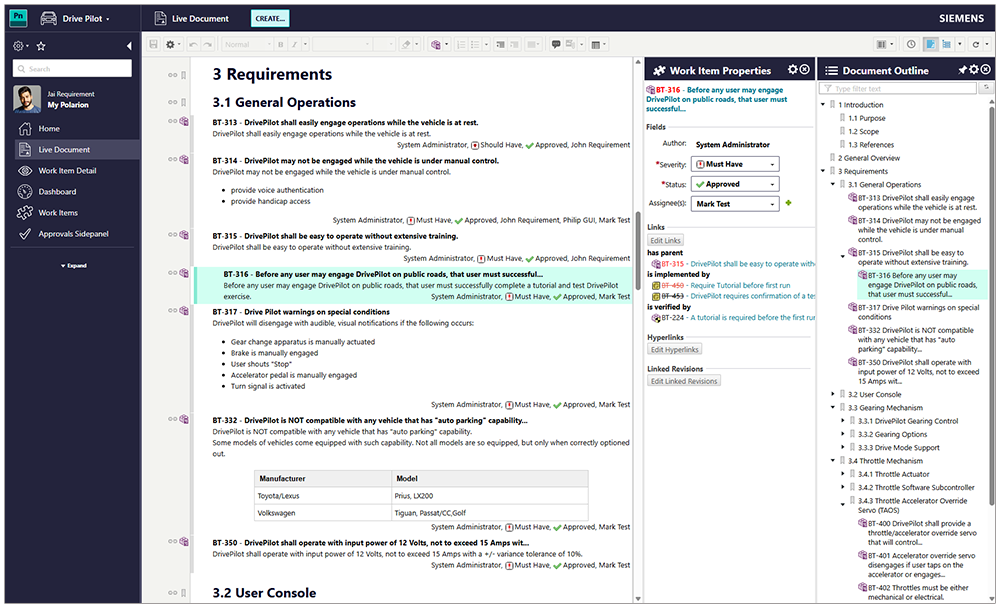Click BT-313 work item icon in document margin
The image size is (1000, 608).
click(x=184, y=121)
